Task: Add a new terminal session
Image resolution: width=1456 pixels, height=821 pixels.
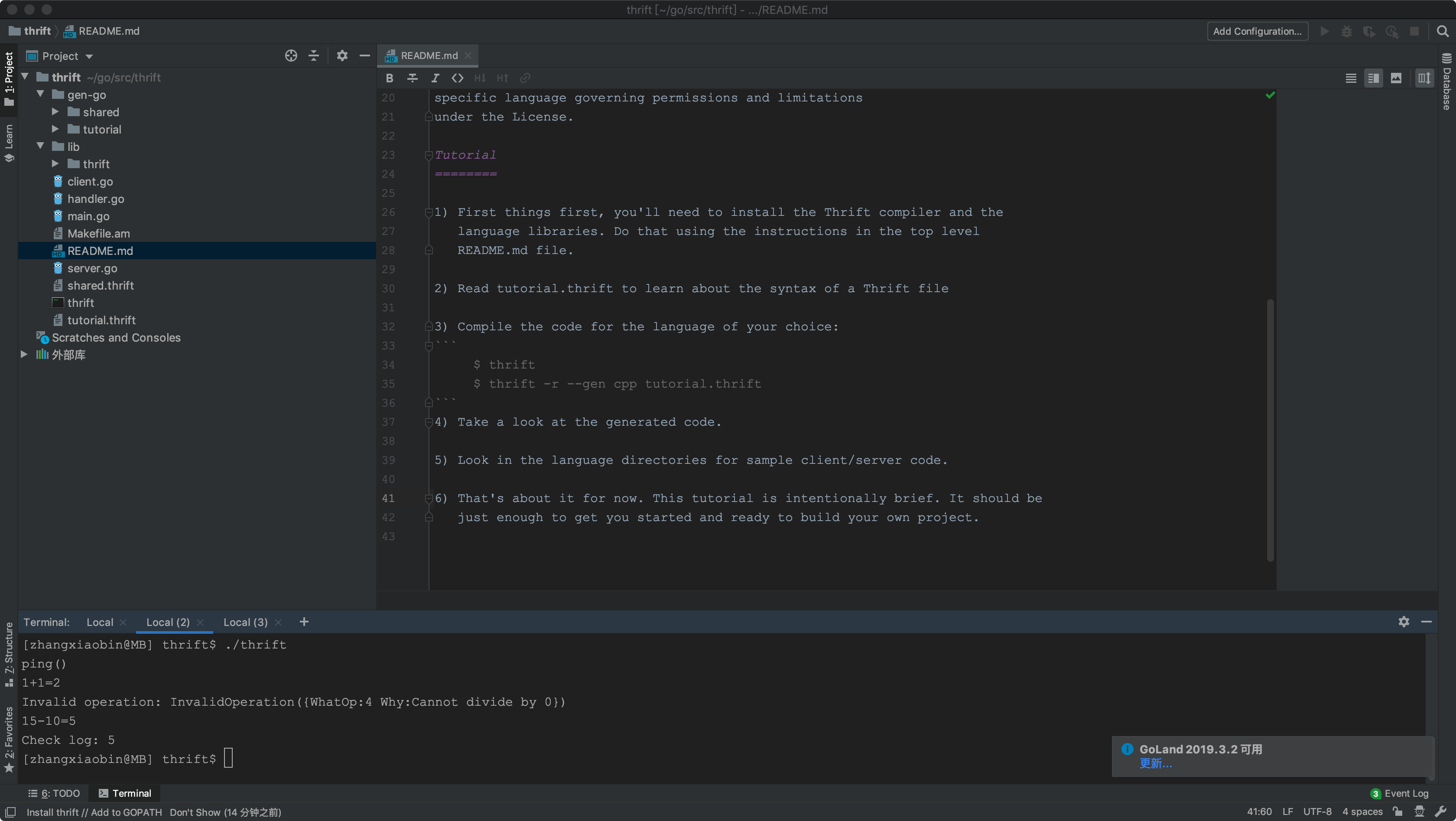Action: click(x=304, y=622)
